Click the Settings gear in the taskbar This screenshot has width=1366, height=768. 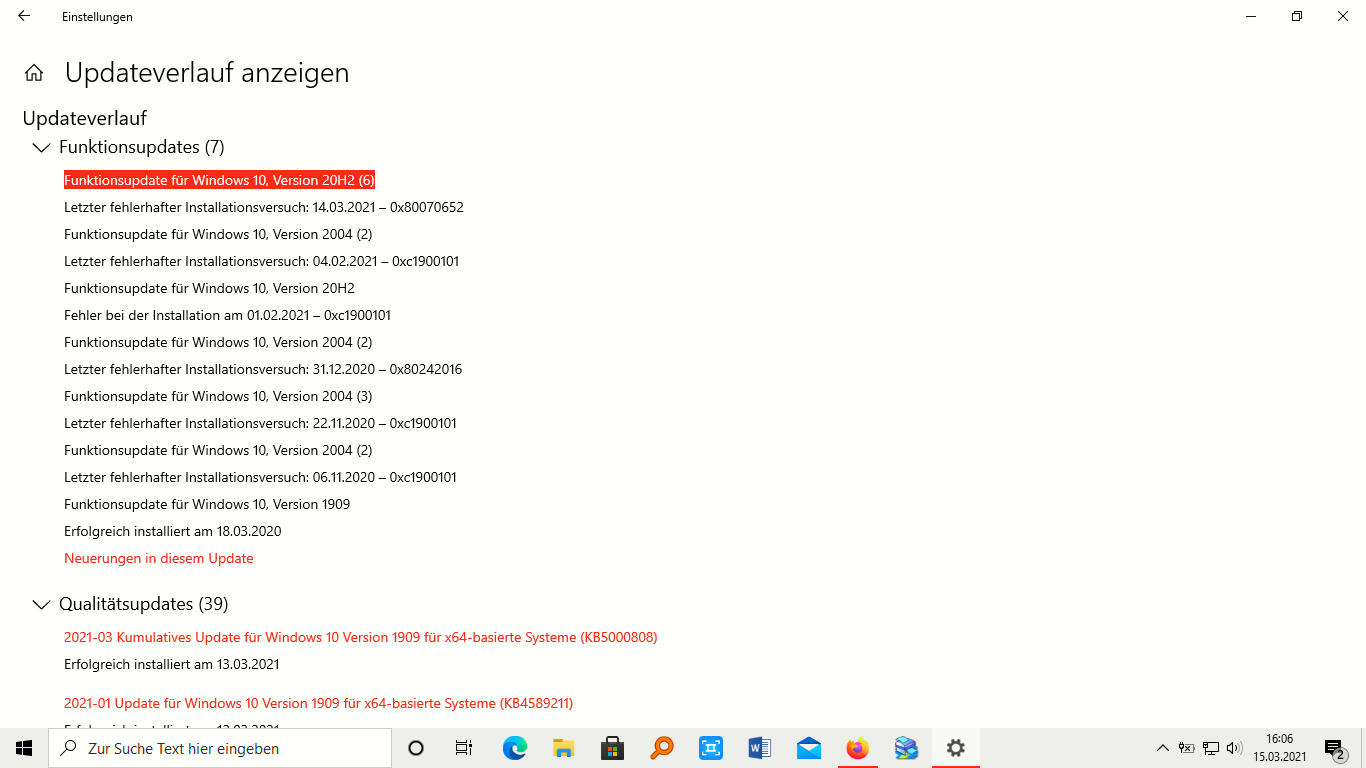pos(955,748)
